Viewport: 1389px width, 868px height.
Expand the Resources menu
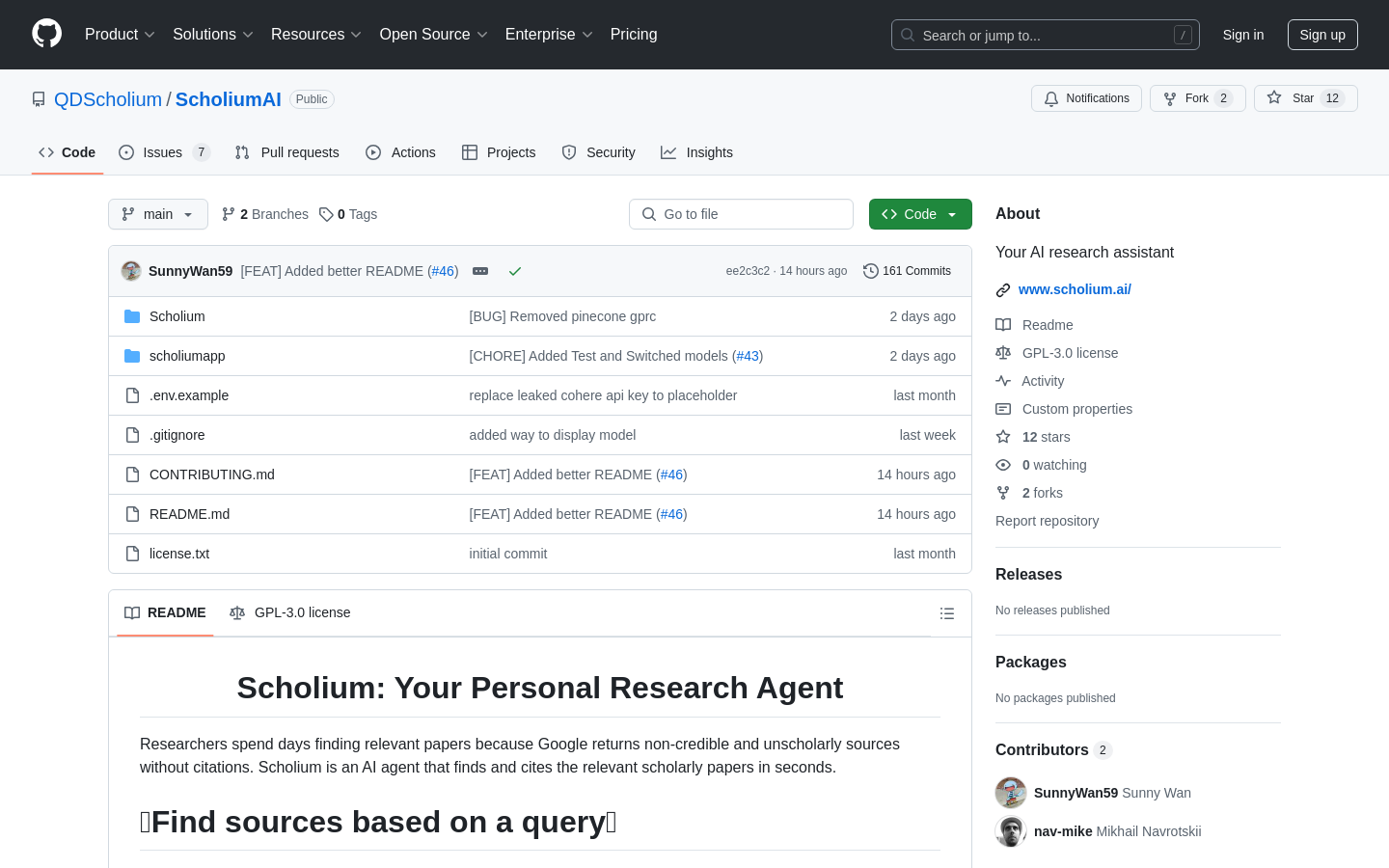click(x=316, y=35)
